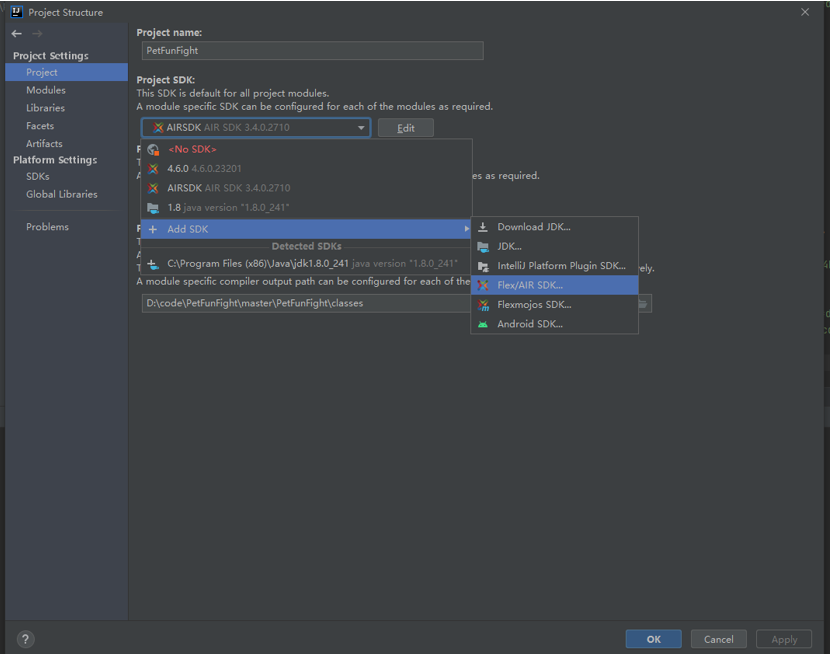Click the Flexmojos SDK icon
This screenshot has width=830, height=654.
tap(483, 305)
